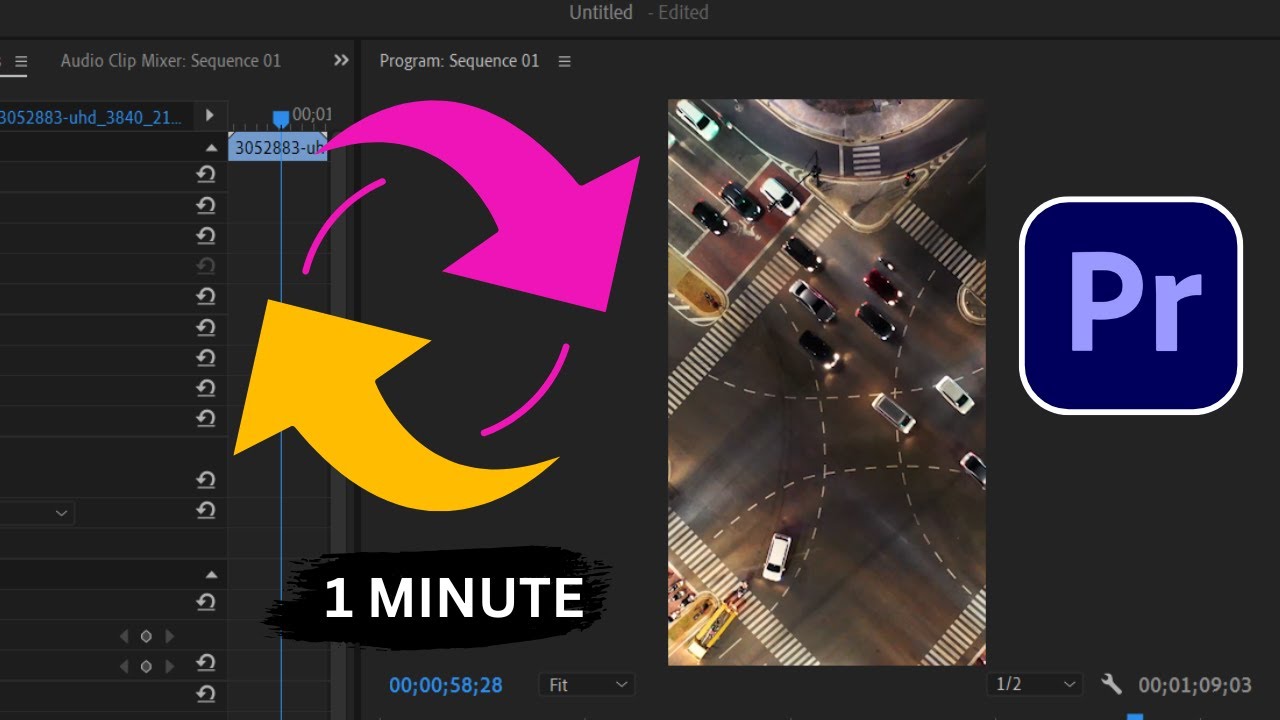Open the Program monitor panel menu icon
The width and height of the screenshot is (1280, 720).
[564, 62]
